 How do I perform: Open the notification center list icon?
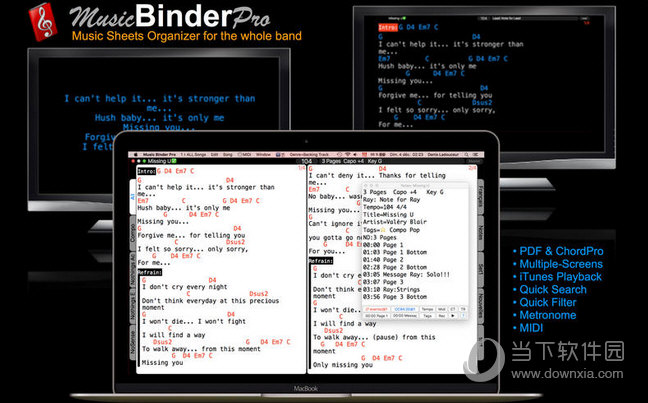(476, 154)
